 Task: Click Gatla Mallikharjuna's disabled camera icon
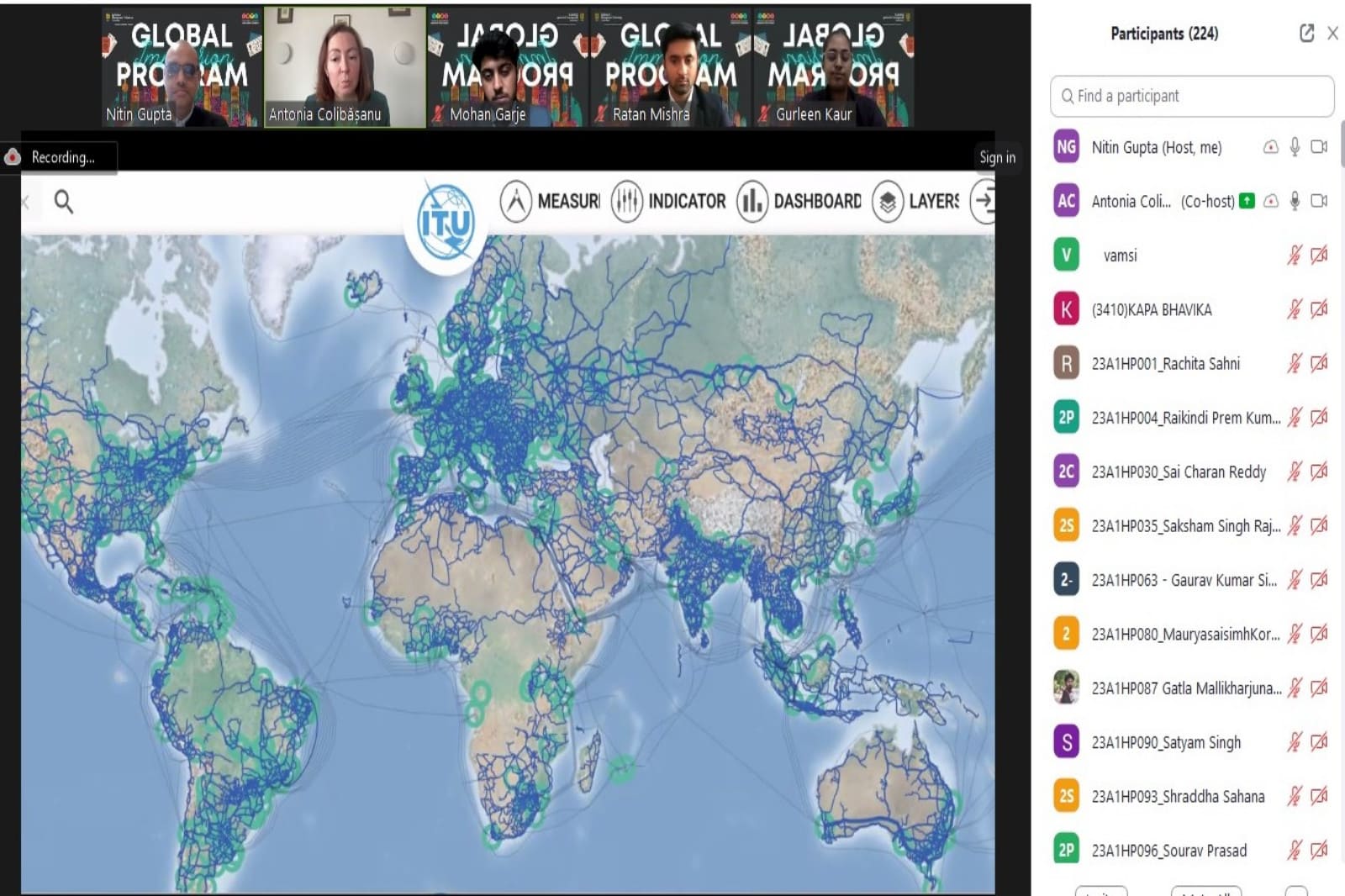(1319, 688)
